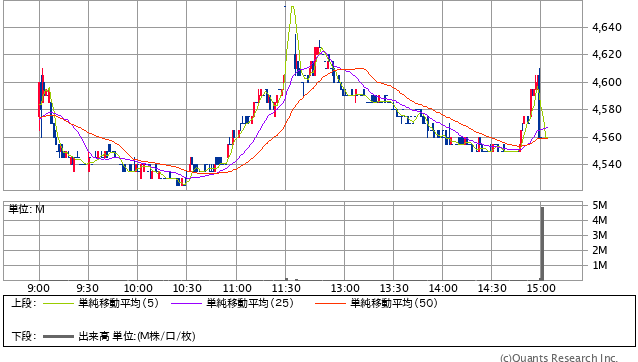Click the 2M volume axis label

click(x=600, y=251)
